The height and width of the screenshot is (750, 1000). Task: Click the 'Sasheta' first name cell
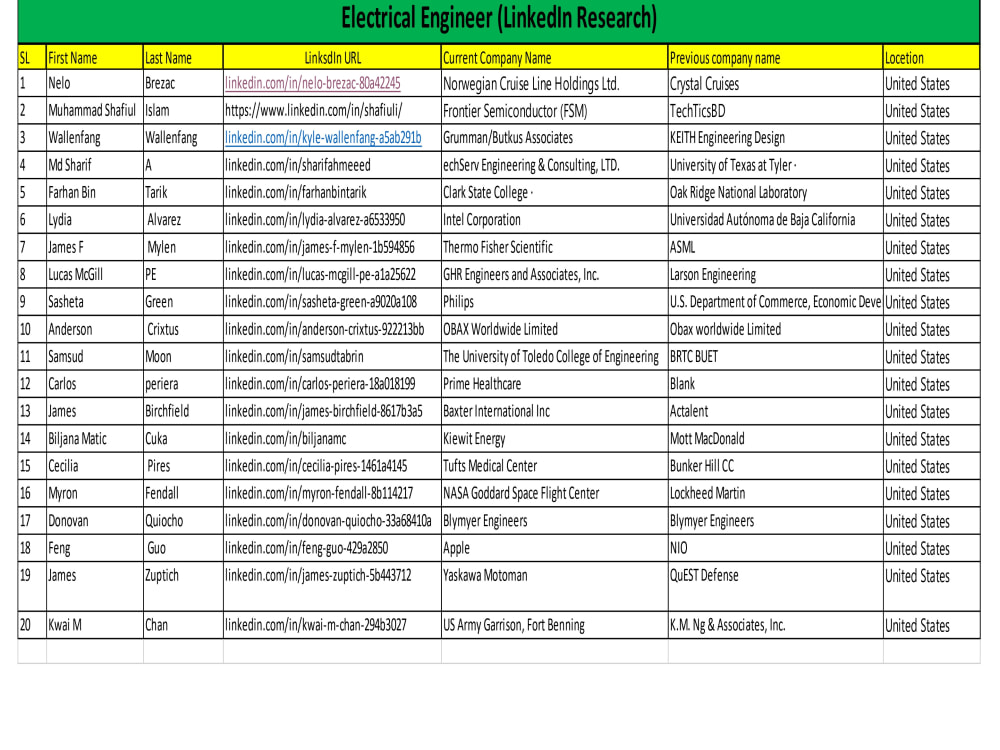[94, 302]
